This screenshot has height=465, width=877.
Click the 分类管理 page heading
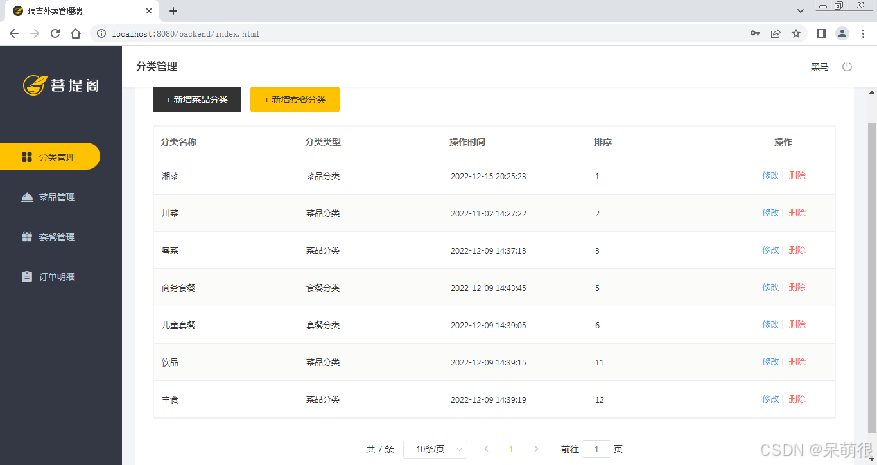tap(157, 67)
